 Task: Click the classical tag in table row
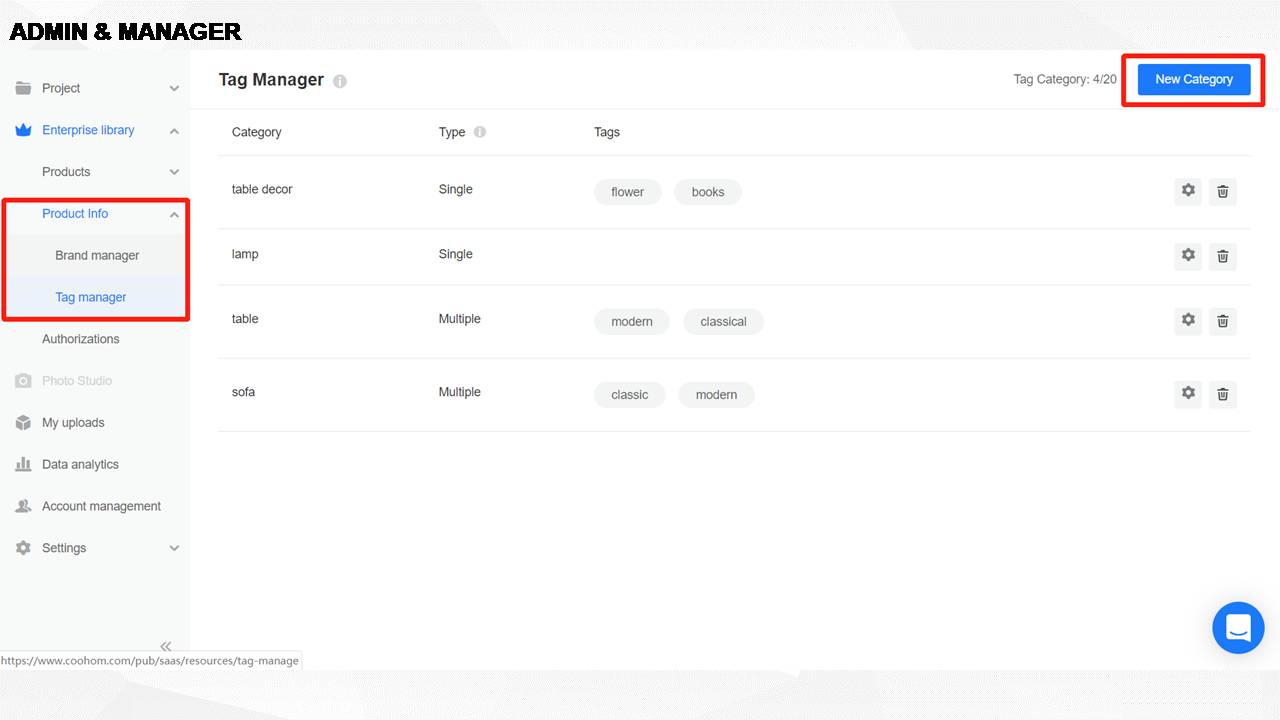tap(723, 322)
